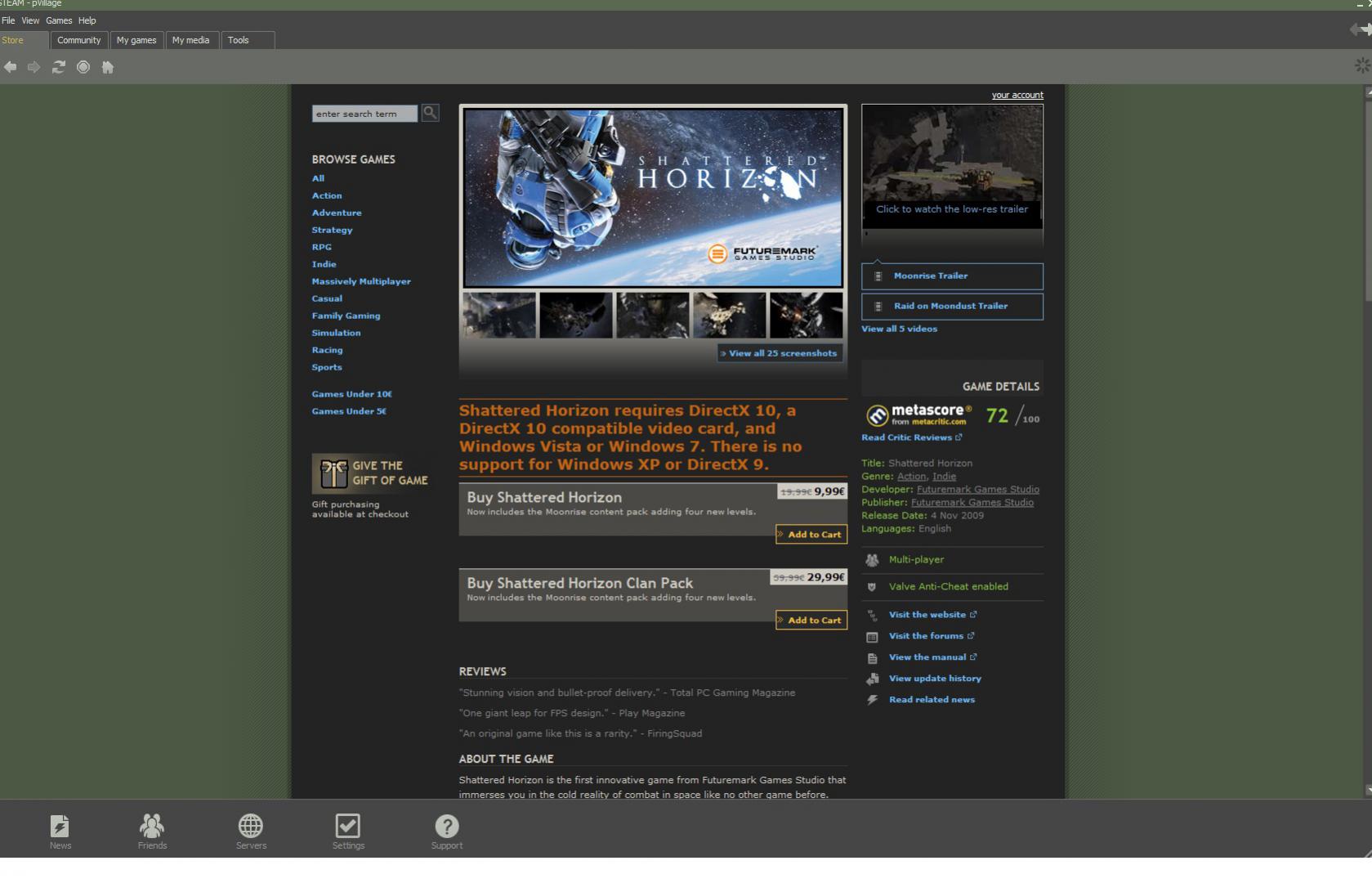The image size is (1372, 883).
Task: Open the first screenshot thumbnail
Action: click(499, 315)
